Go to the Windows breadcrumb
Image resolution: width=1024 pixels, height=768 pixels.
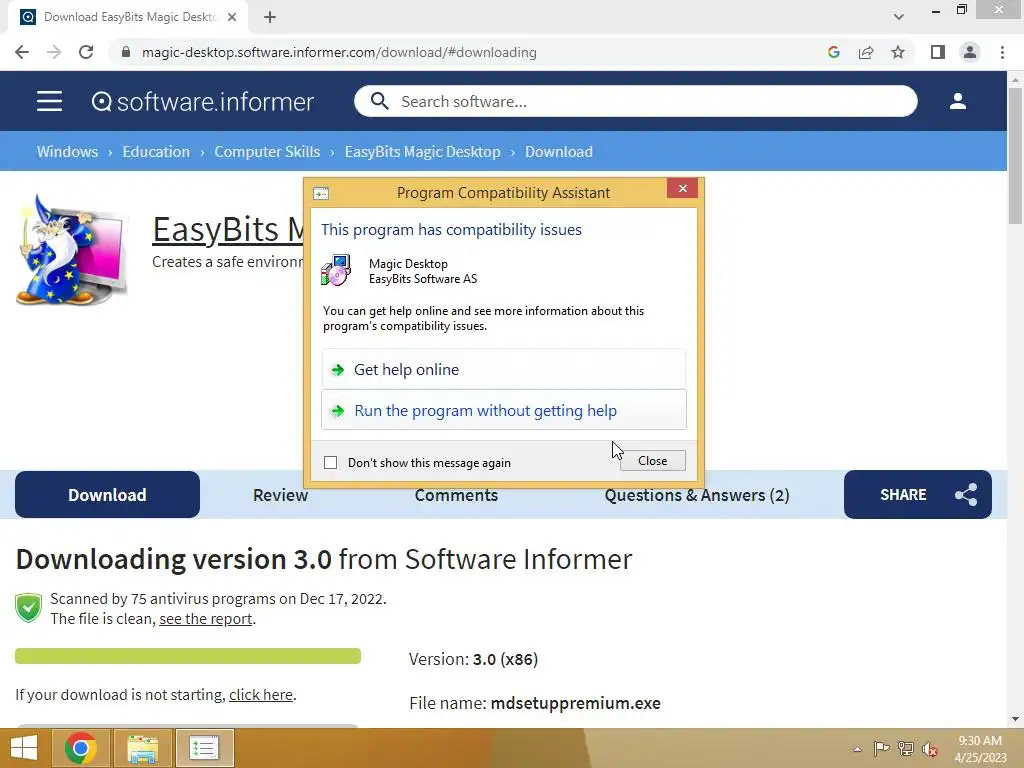[67, 152]
